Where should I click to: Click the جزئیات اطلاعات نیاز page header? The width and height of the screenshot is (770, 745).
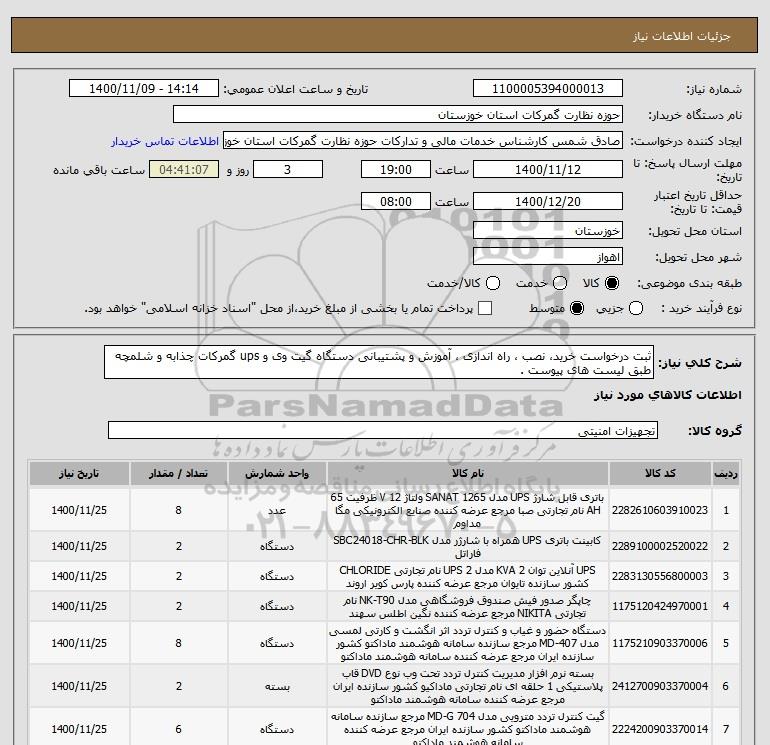point(681,36)
